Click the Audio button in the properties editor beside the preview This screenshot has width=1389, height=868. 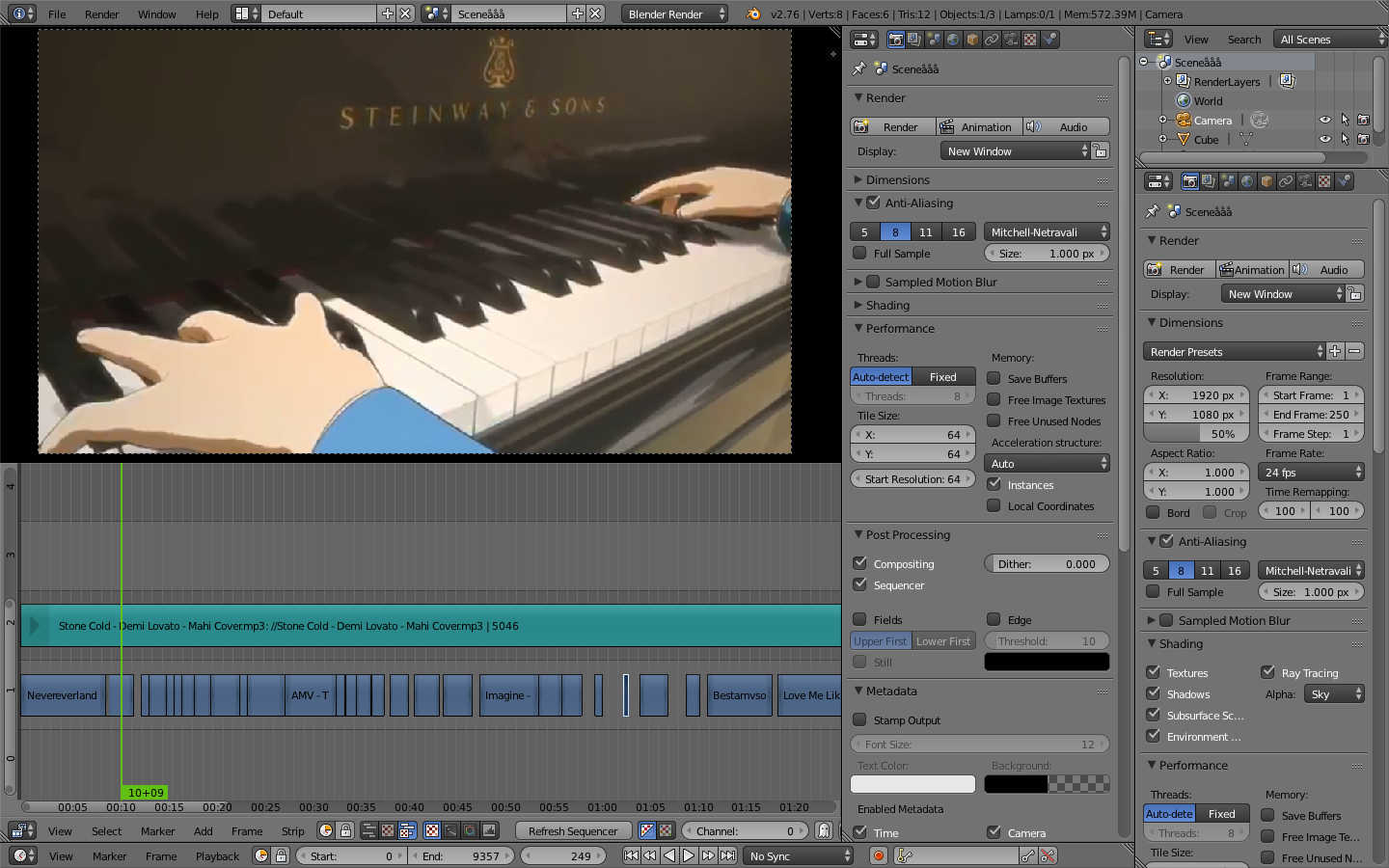pyautogui.click(x=1066, y=126)
